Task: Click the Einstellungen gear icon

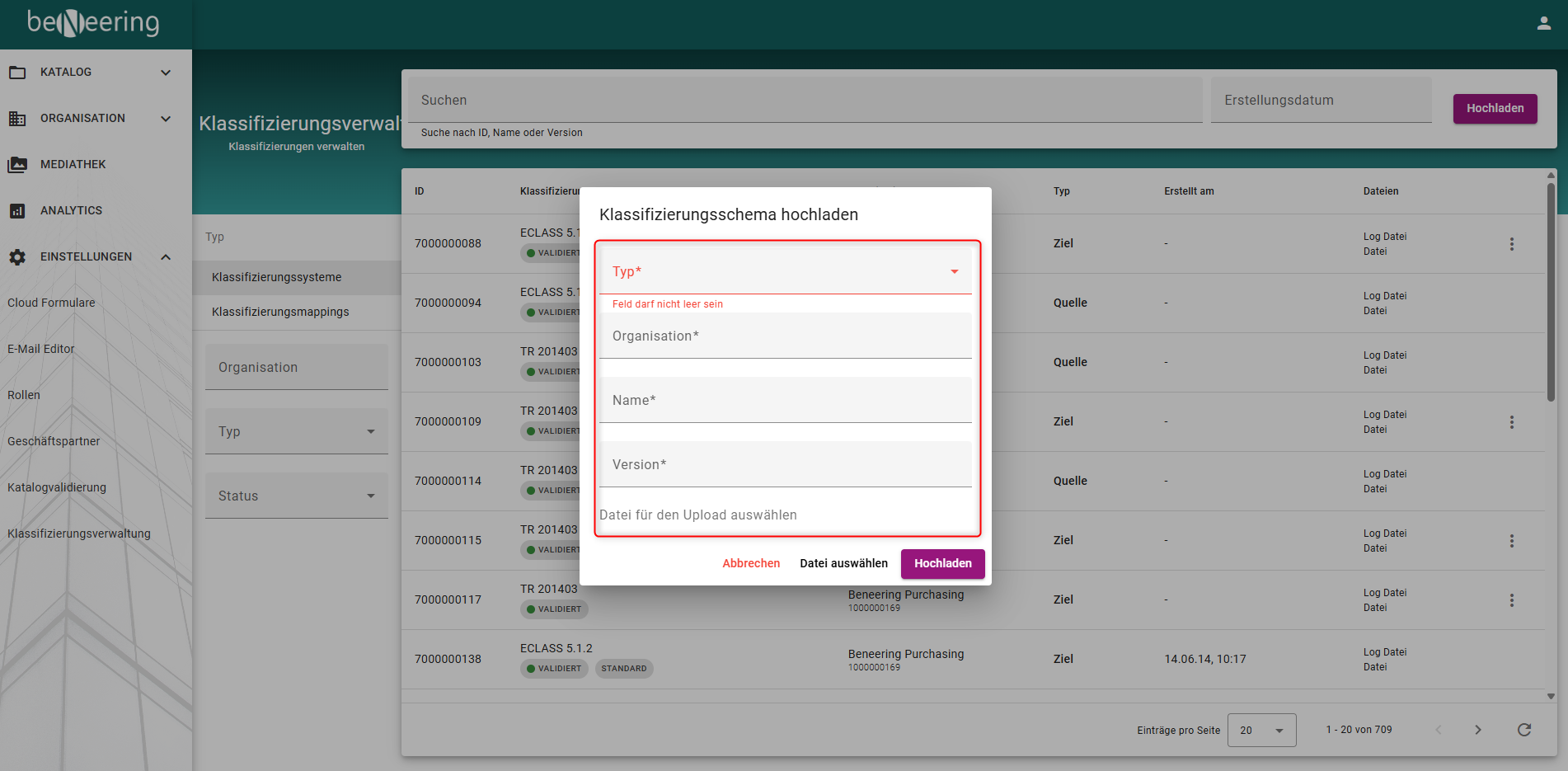Action: 17,257
